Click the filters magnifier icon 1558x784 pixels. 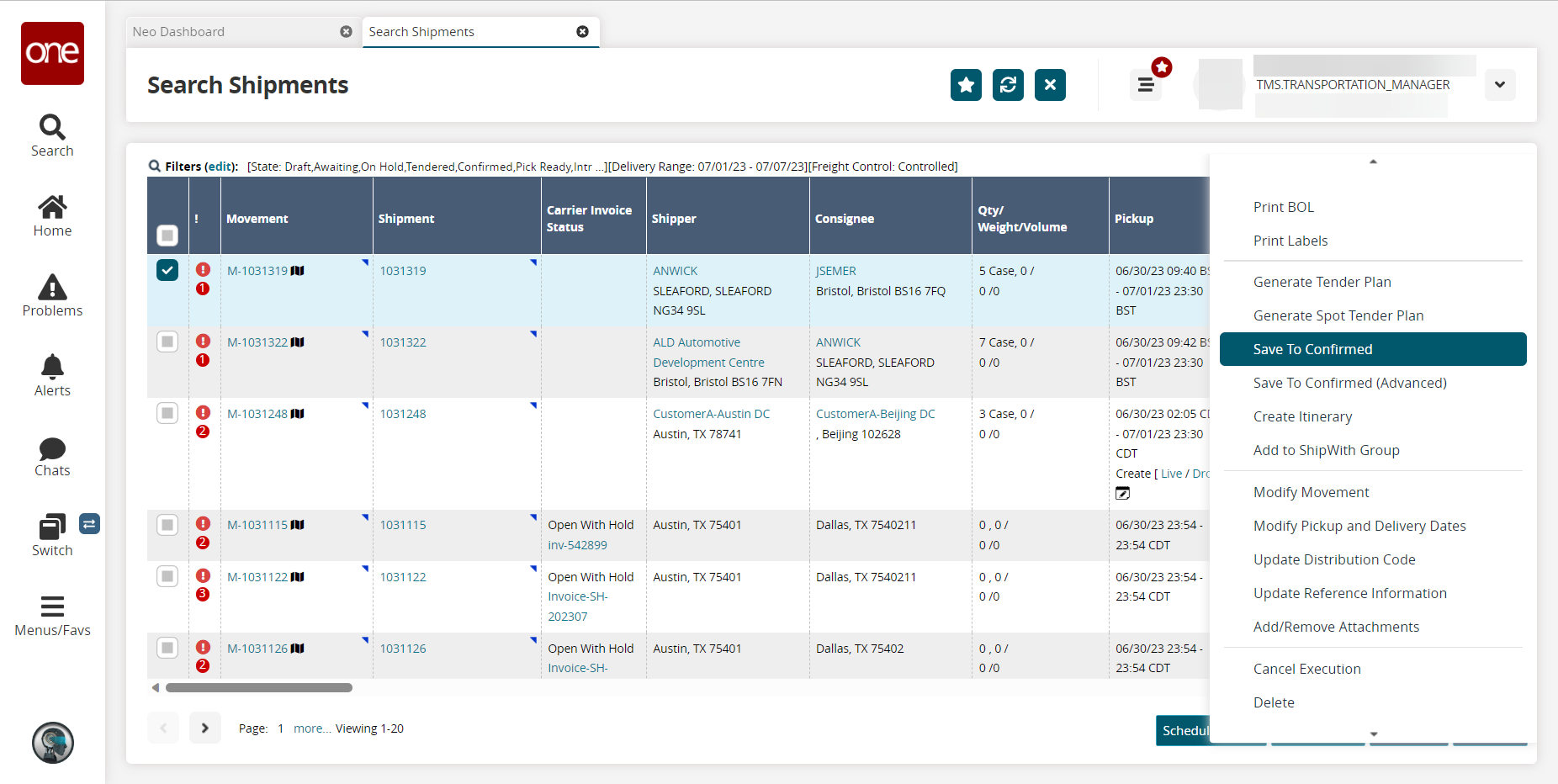[x=155, y=167]
